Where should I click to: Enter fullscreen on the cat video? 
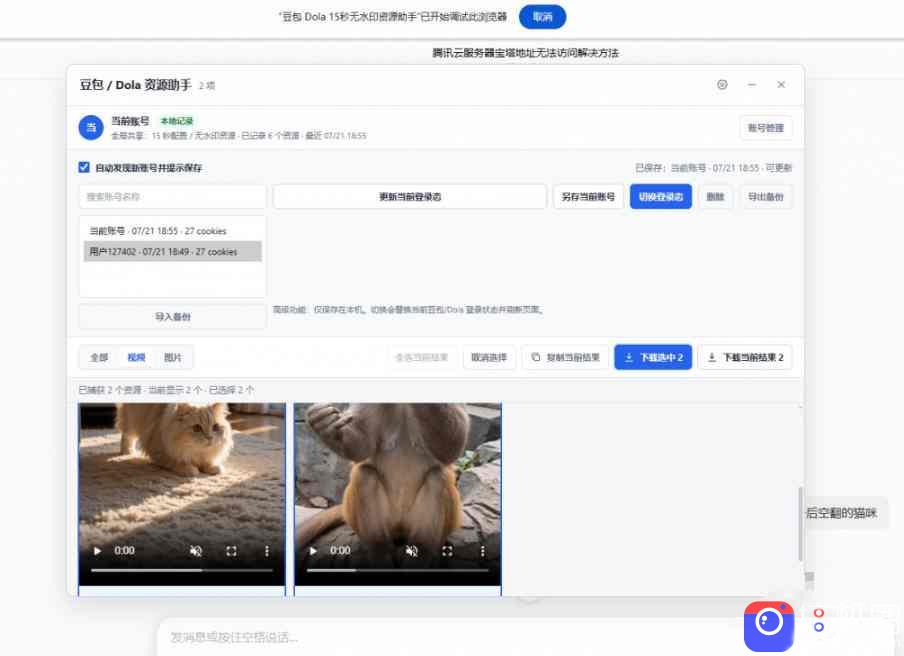231,551
